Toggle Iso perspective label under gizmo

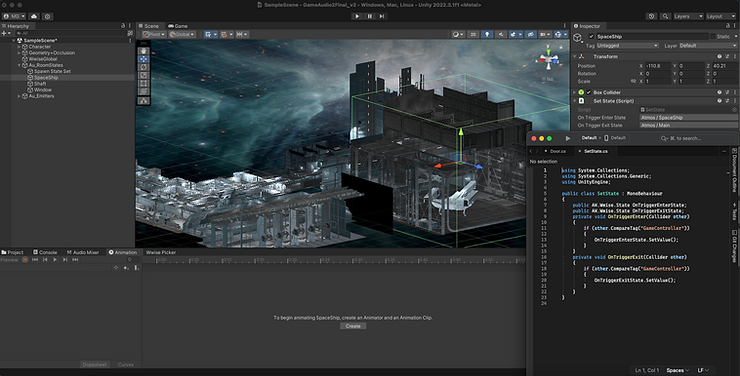(548, 79)
